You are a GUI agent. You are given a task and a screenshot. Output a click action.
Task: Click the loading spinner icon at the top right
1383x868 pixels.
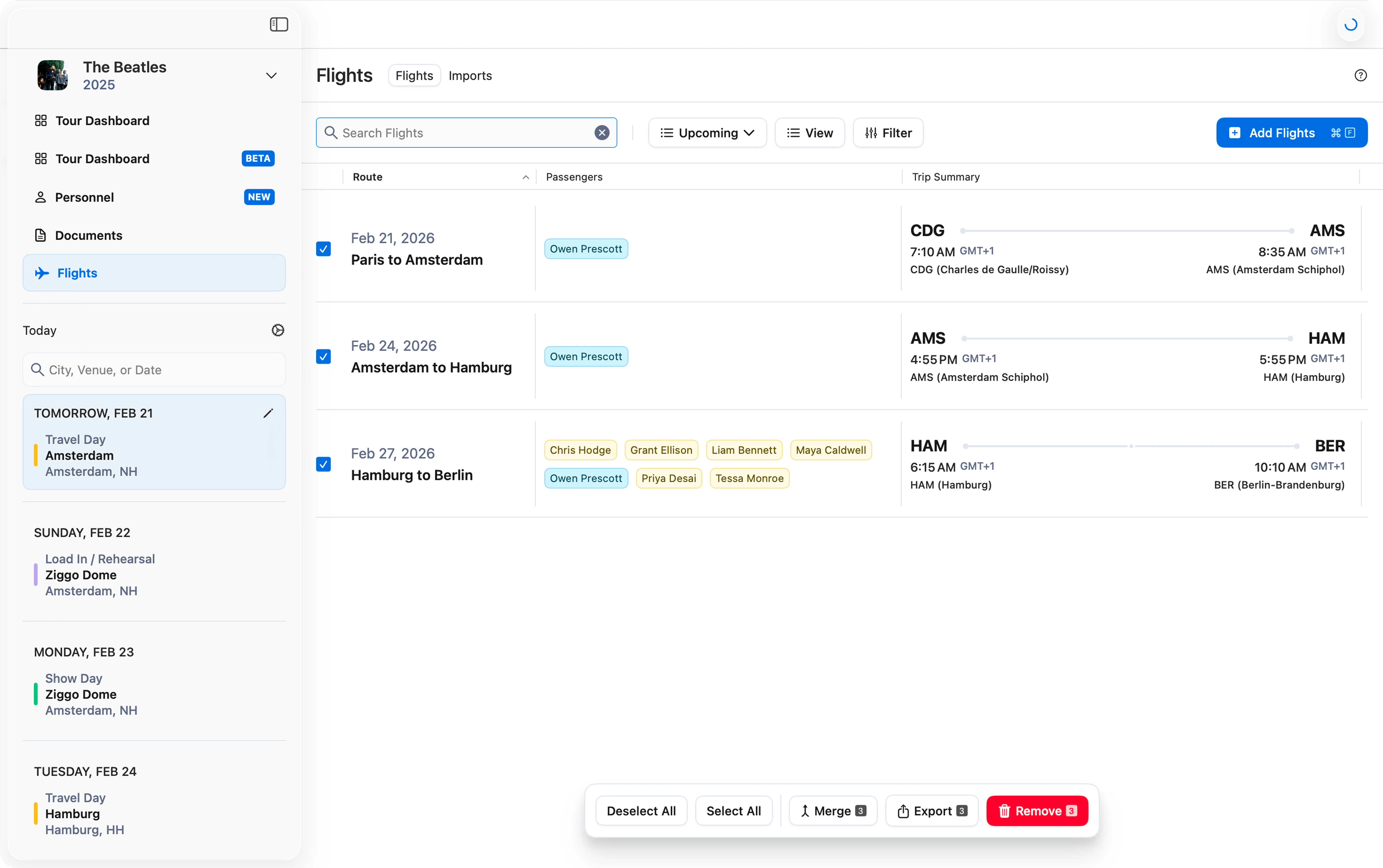(x=1350, y=25)
